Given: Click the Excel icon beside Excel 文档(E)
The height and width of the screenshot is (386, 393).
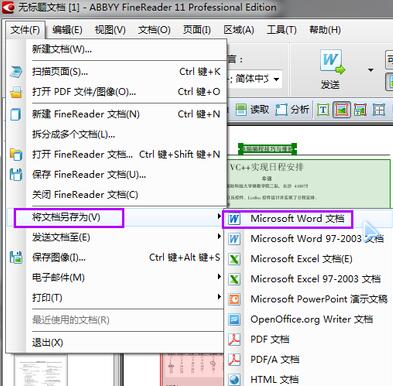Looking at the screenshot, I should tap(234, 259).
